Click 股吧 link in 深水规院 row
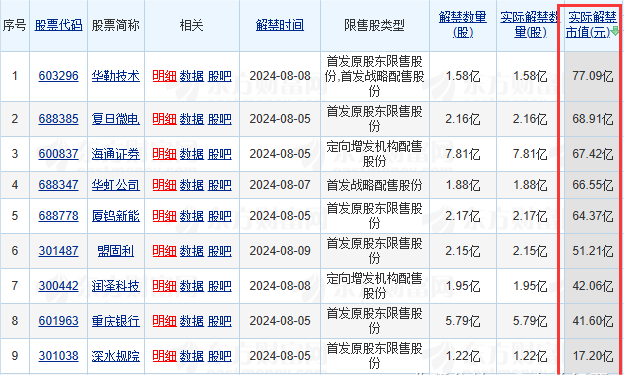Image resolution: width=624 pixels, height=375 pixels. pos(220,356)
